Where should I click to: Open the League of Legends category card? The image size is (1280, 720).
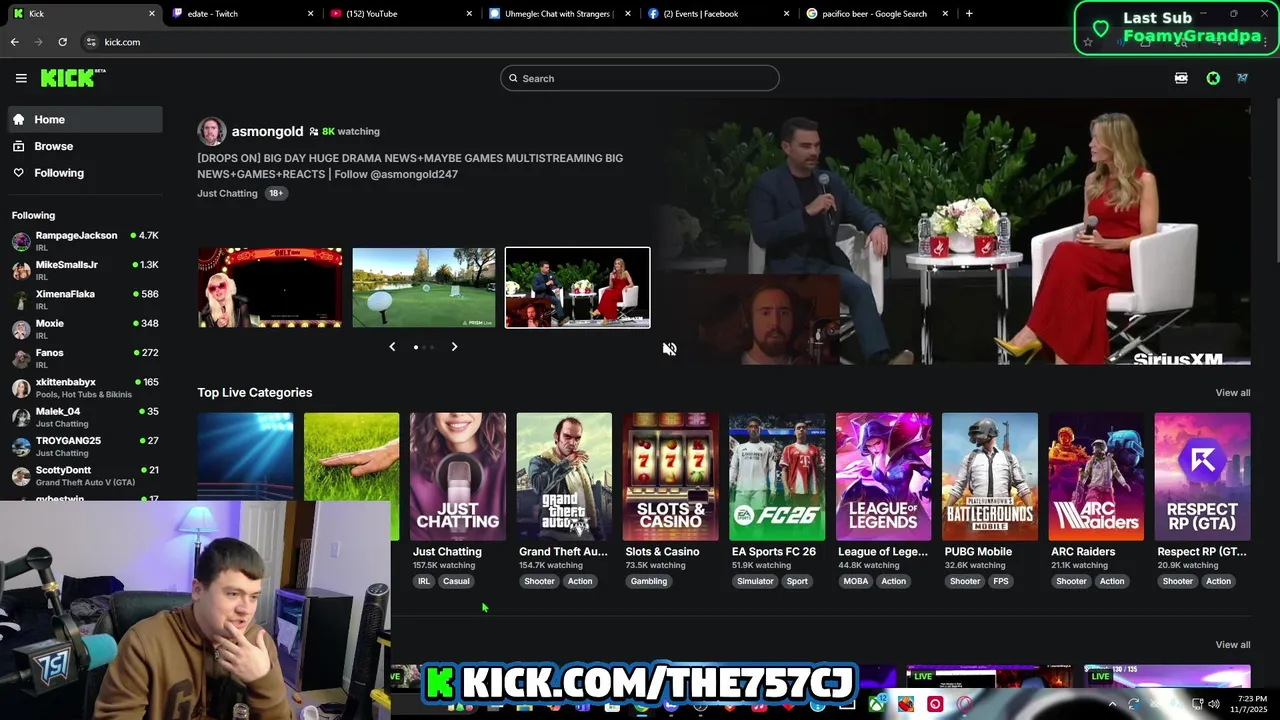(883, 477)
